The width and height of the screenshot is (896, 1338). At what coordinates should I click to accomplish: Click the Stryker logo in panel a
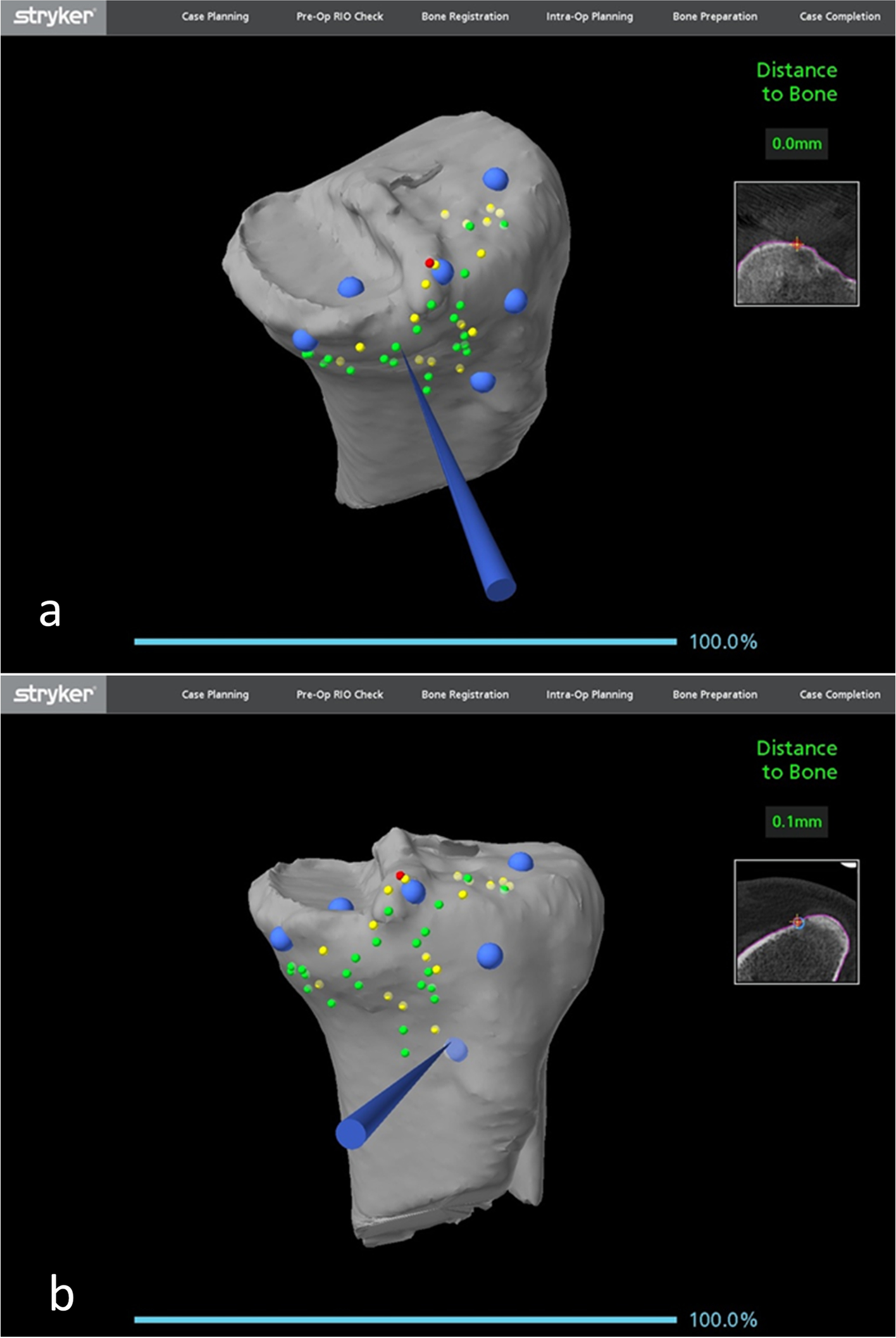[54, 16]
